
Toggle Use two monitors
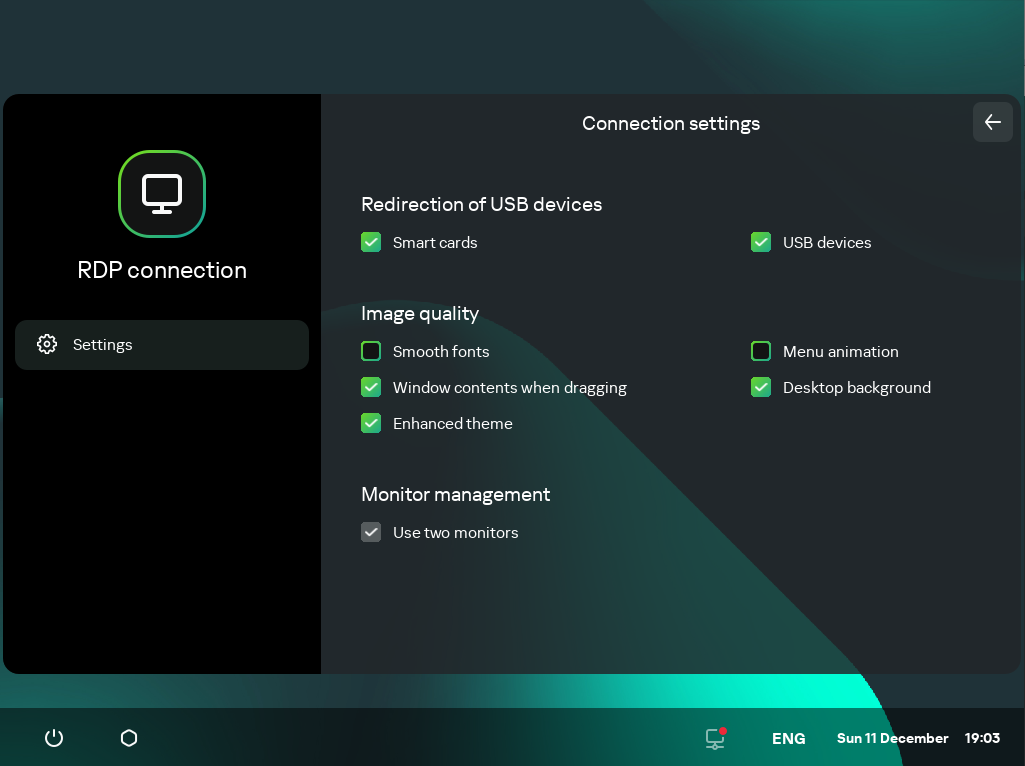point(371,532)
